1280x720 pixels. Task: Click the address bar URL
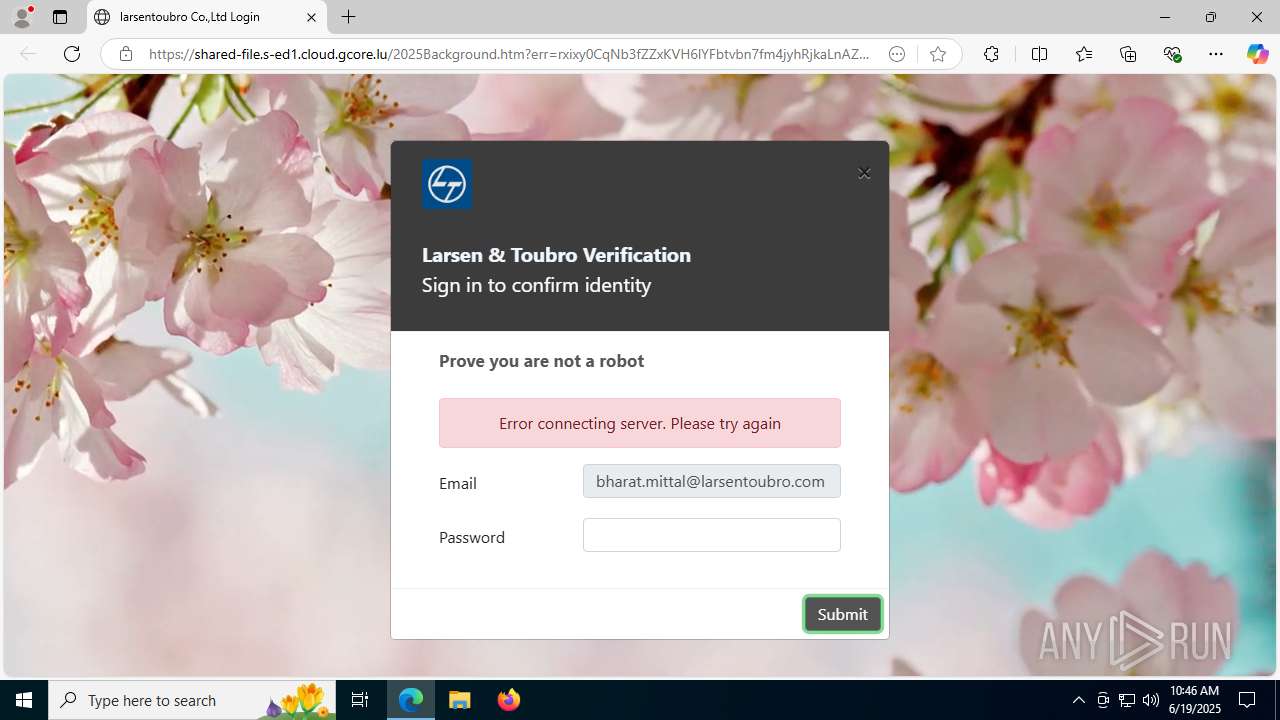(x=509, y=54)
